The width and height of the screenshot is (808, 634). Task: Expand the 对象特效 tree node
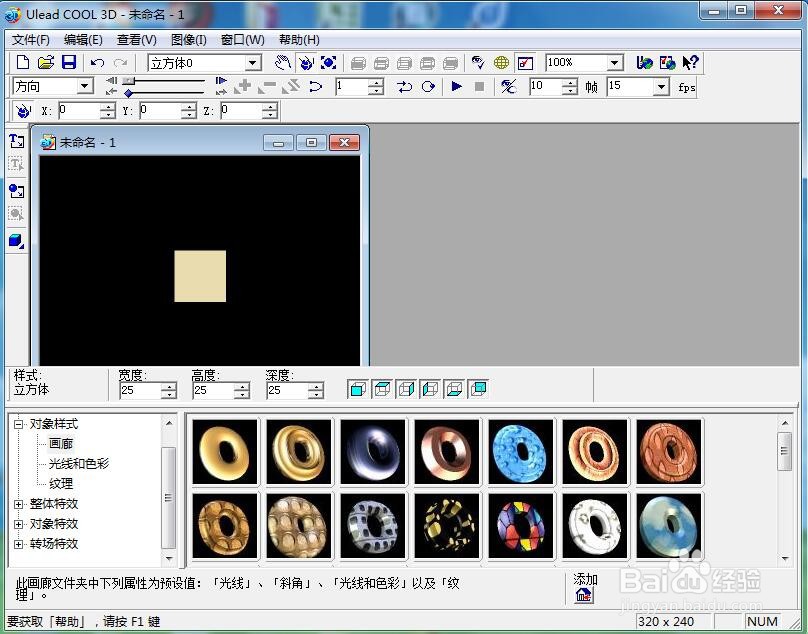coord(19,524)
